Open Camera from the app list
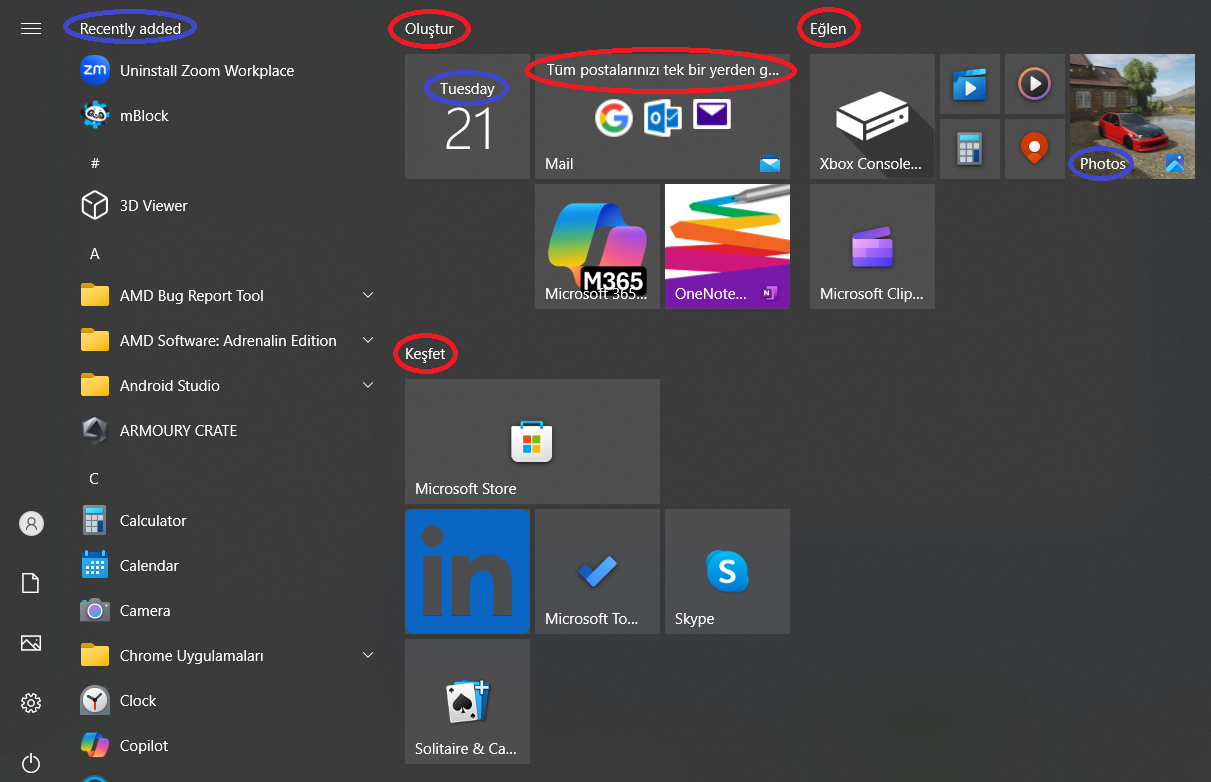Image resolution: width=1211 pixels, height=782 pixels. coord(227,610)
